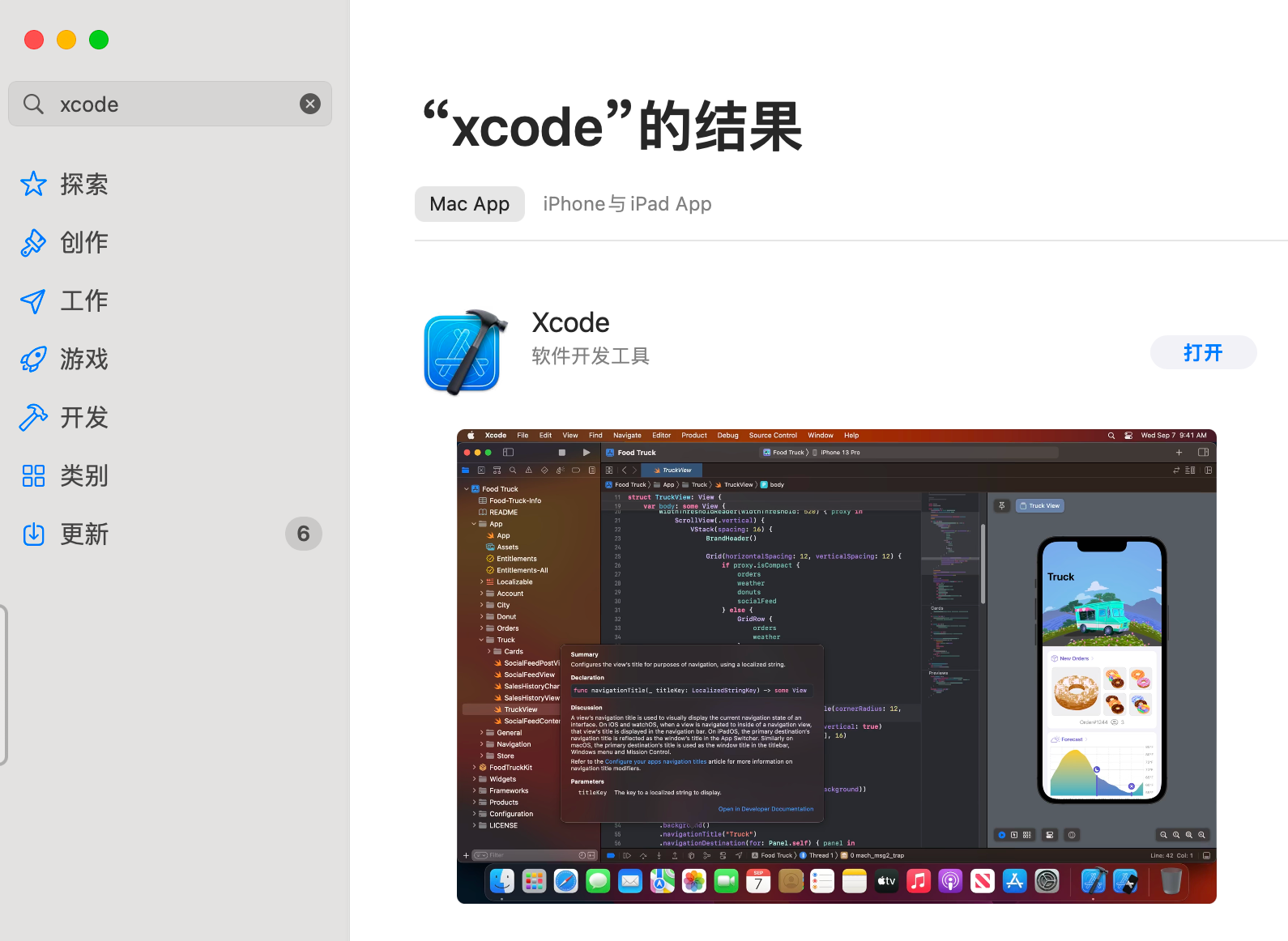
Task: Click the Xcode app icon
Action: point(465,352)
